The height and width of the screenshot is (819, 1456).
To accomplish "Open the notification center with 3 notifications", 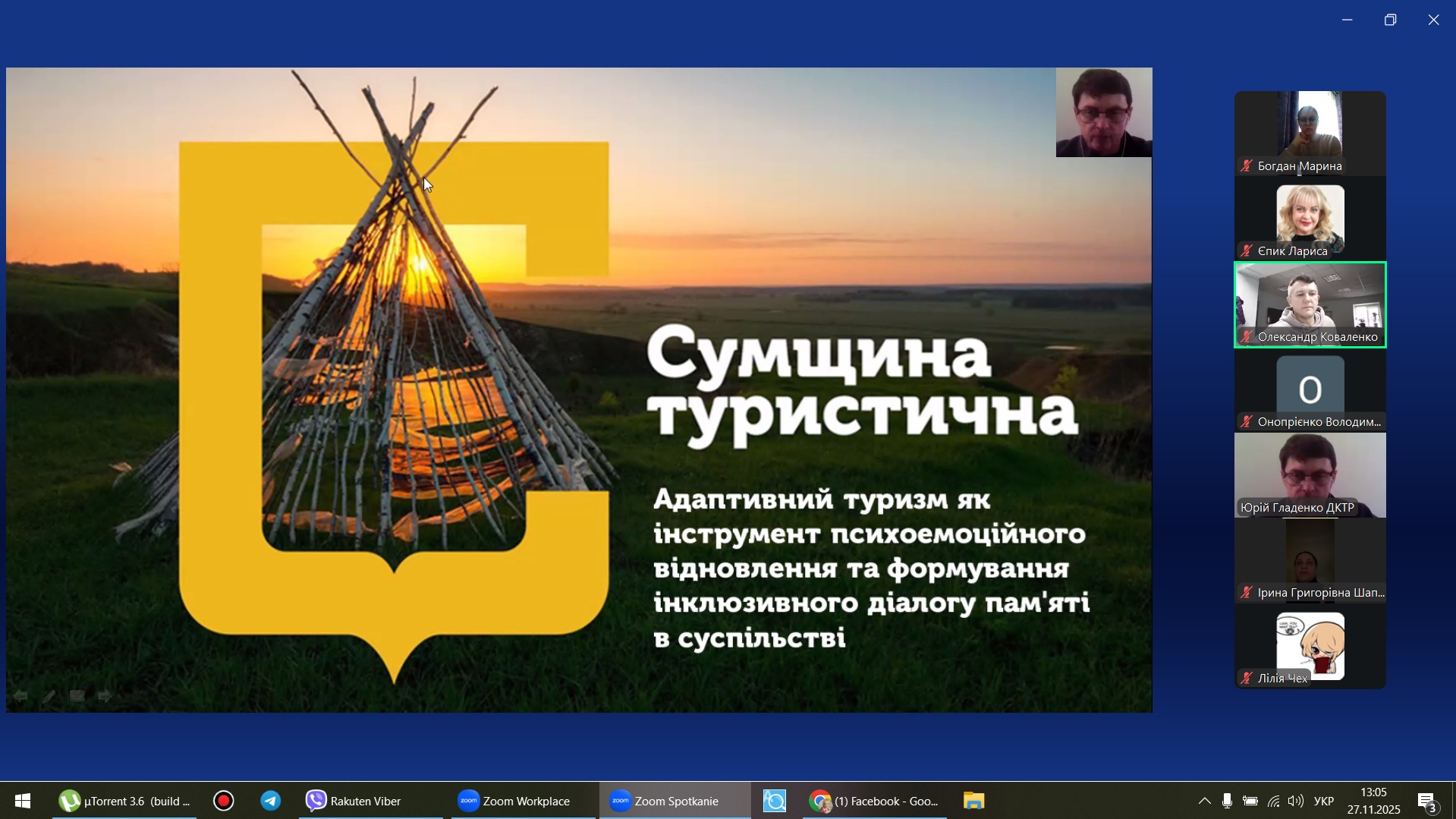I will (x=1426, y=801).
